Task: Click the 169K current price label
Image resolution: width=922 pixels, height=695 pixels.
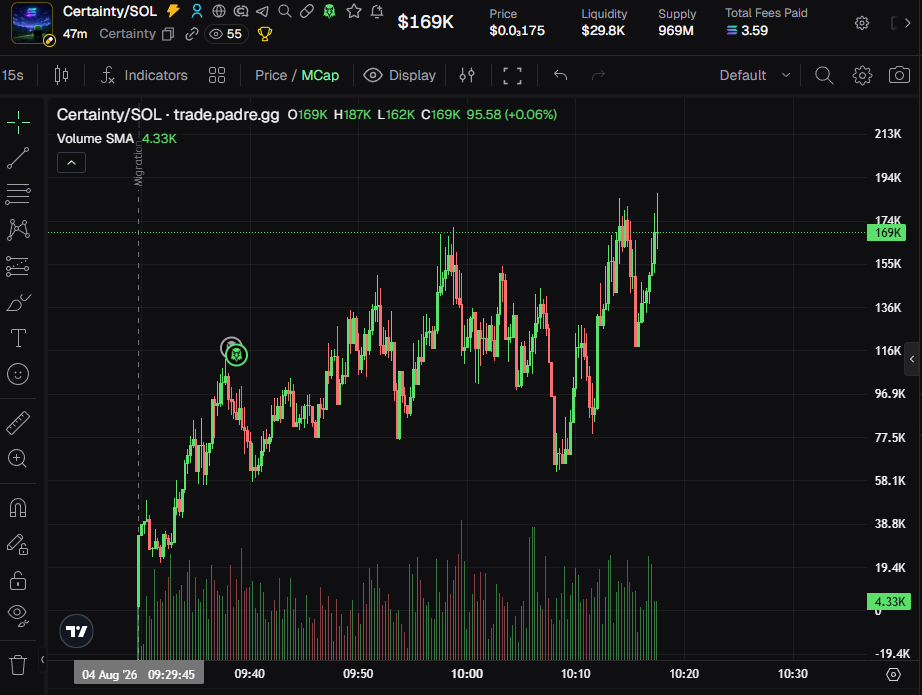Action: (887, 233)
